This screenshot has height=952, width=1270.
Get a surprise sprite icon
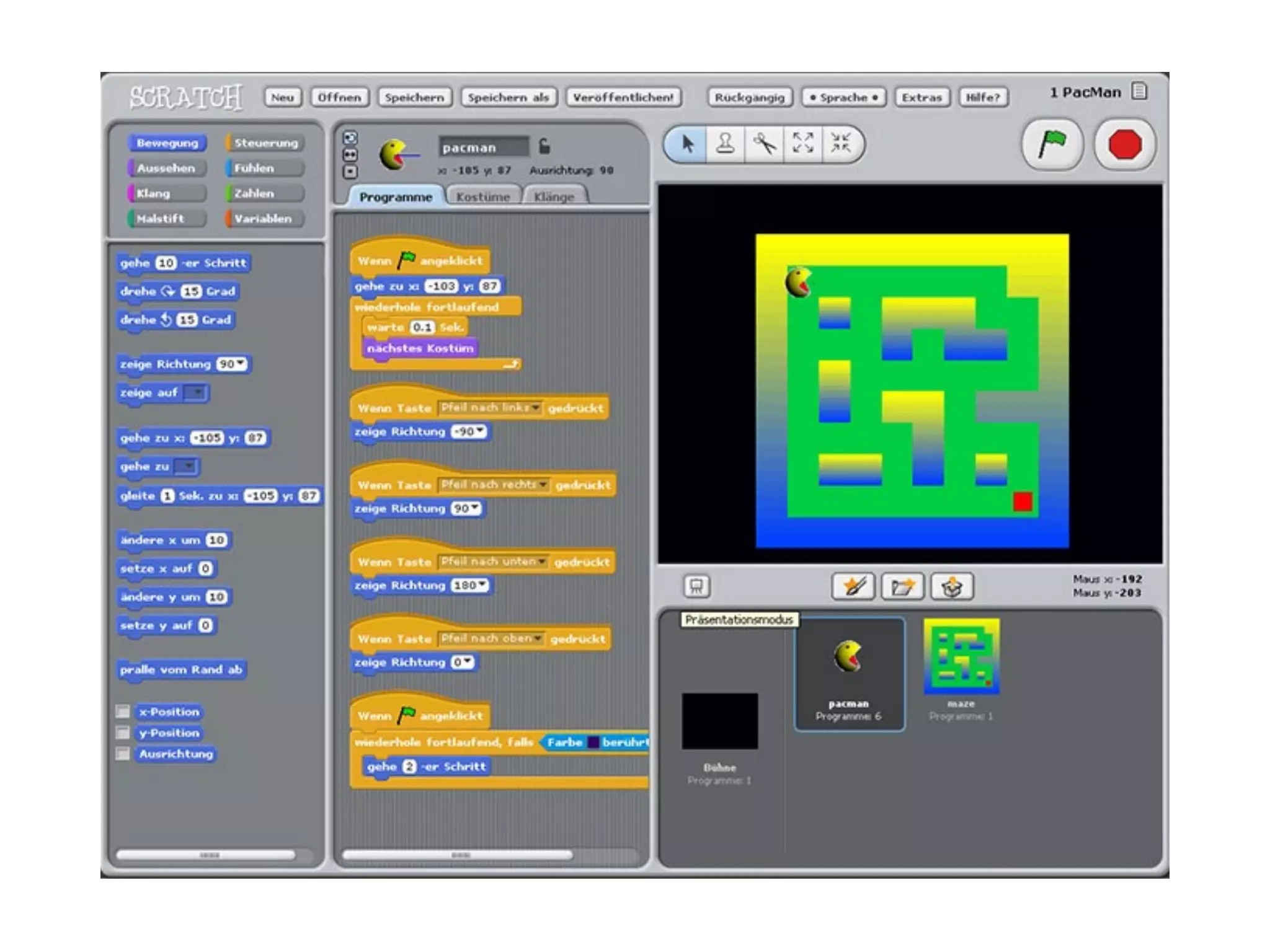[x=952, y=586]
